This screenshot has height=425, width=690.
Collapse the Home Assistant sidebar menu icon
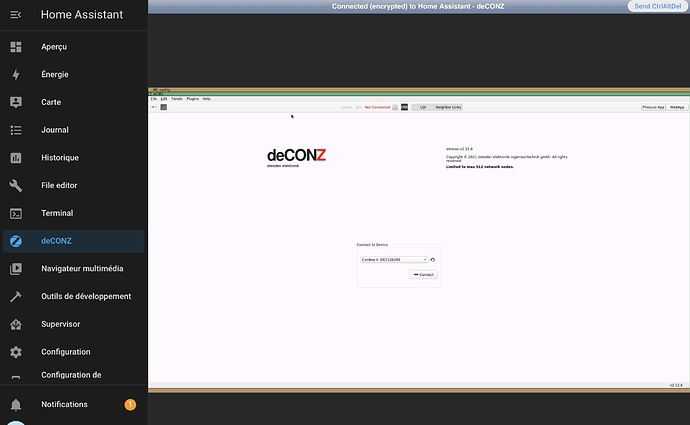pyautogui.click(x=16, y=15)
